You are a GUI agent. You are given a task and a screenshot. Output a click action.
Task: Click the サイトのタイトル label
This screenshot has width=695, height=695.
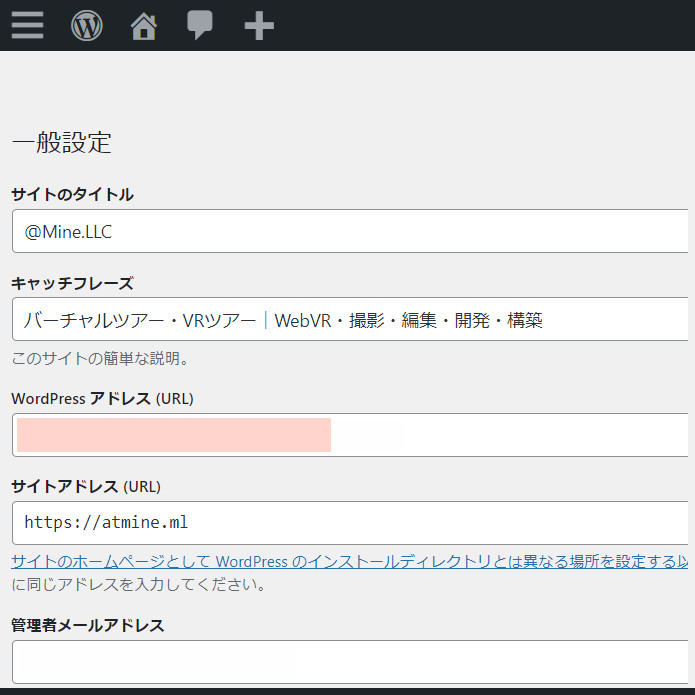pyautogui.click(x=72, y=195)
